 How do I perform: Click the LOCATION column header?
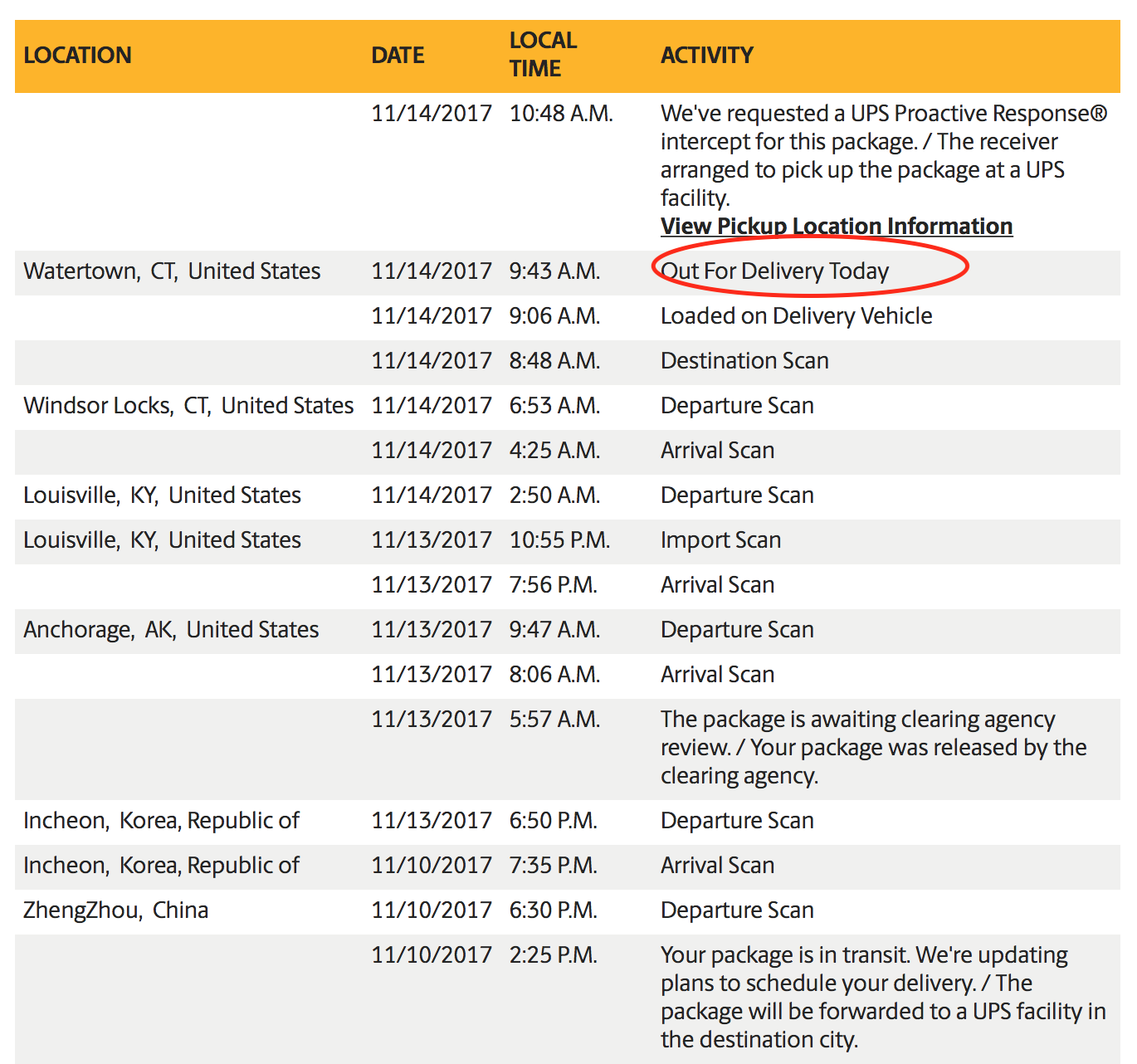[x=77, y=55]
